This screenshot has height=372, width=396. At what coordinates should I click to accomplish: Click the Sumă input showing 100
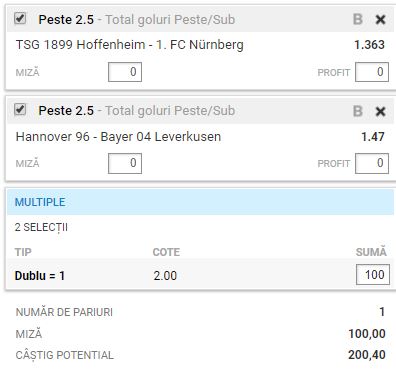373,275
